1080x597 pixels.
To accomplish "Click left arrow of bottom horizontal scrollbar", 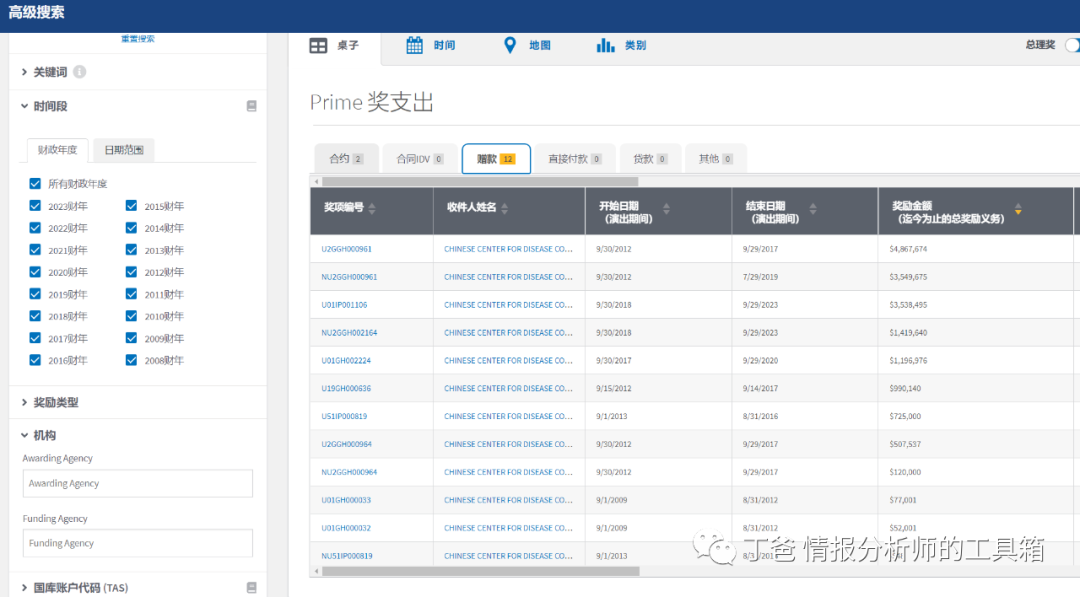I will click(316, 571).
